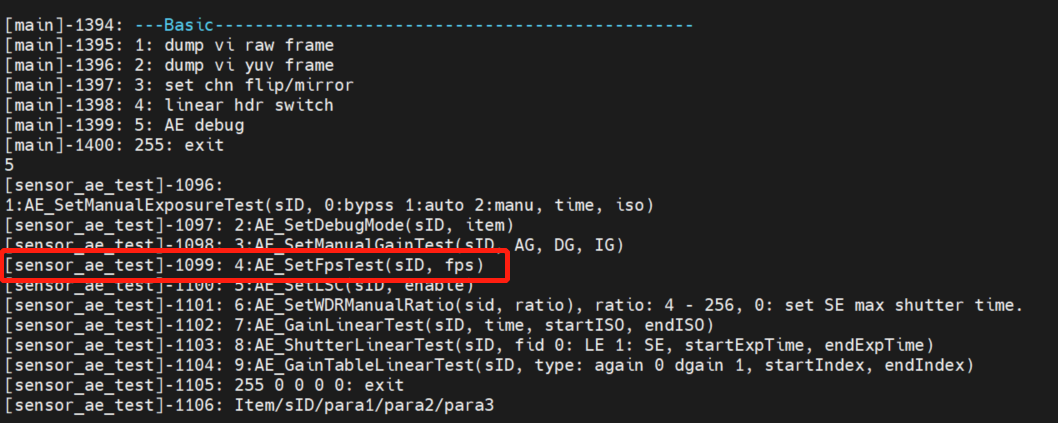Click the '255 0 0 0 0: exit' line
Image resolution: width=1058 pixels, height=423 pixels.
pyautogui.click(x=204, y=385)
